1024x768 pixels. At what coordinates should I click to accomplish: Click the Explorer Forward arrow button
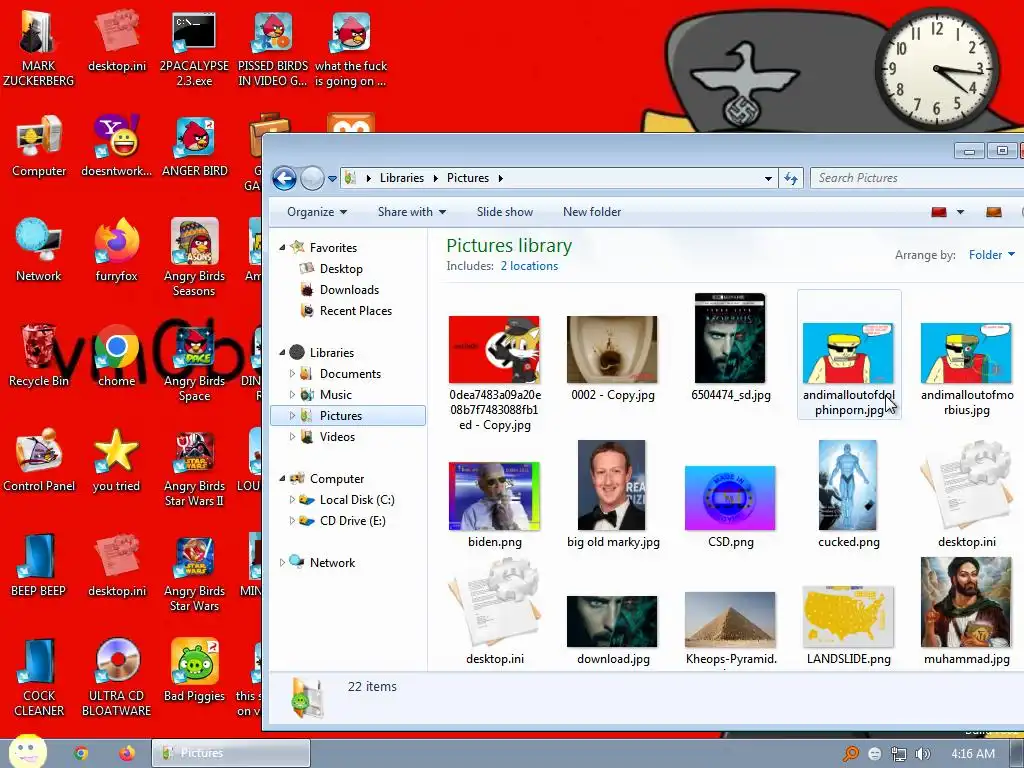pyautogui.click(x=312, y=178)
